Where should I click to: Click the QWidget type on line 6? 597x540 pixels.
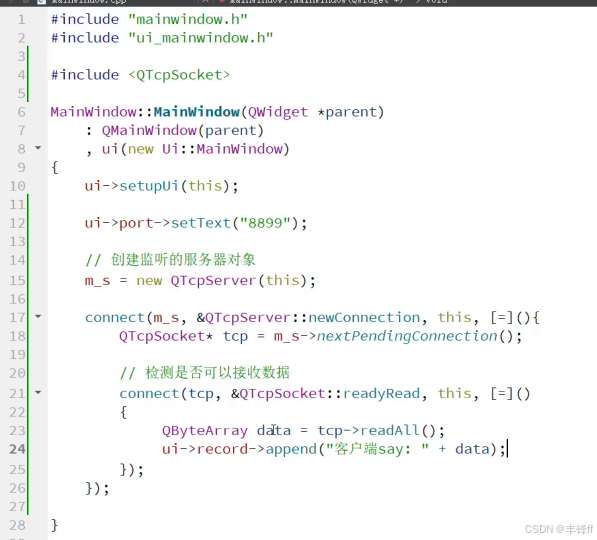tap(278, 112)
